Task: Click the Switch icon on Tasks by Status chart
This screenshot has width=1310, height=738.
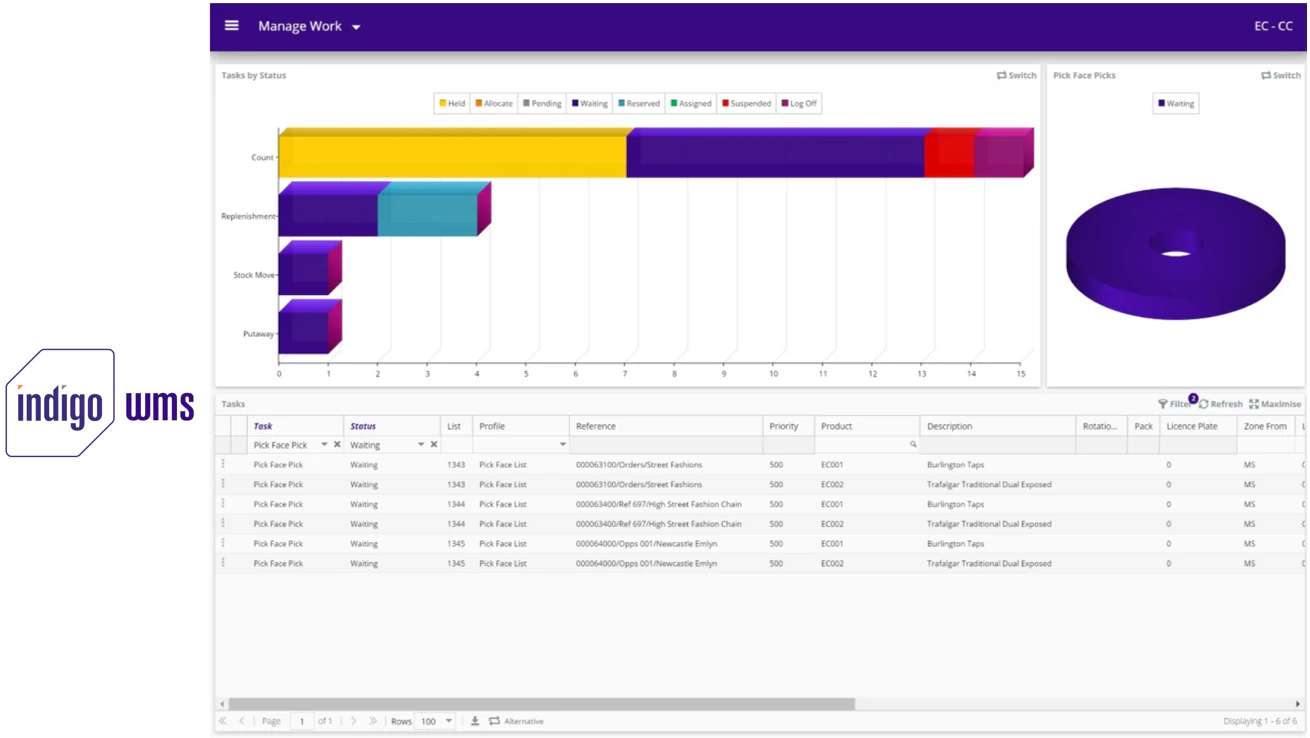Action: (x=1013, y=75)
